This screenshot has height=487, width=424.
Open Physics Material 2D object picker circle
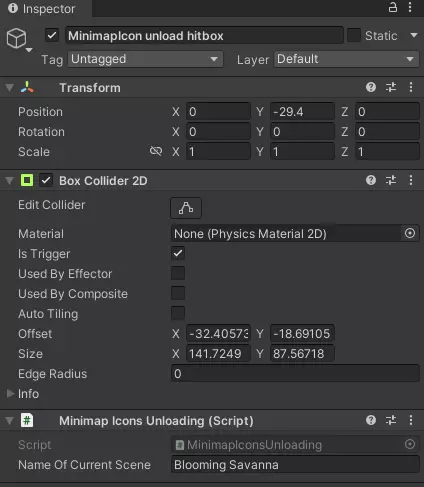(x=410, y=233)
